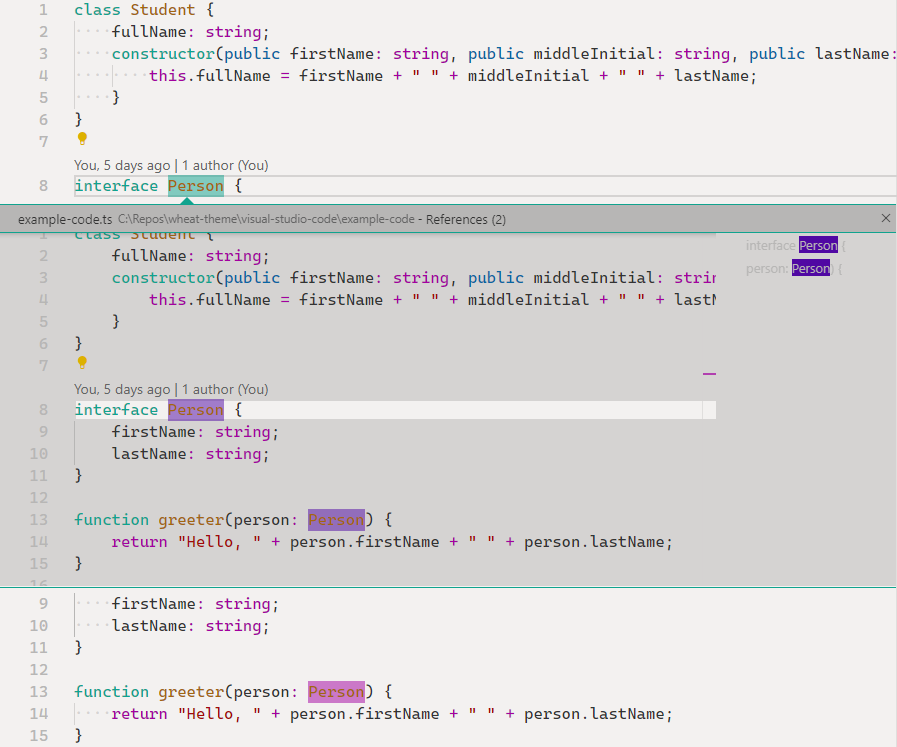Click highlighted Person on peek view line 13
Viewport: 897px width, 747px height.
pos(336,520)
